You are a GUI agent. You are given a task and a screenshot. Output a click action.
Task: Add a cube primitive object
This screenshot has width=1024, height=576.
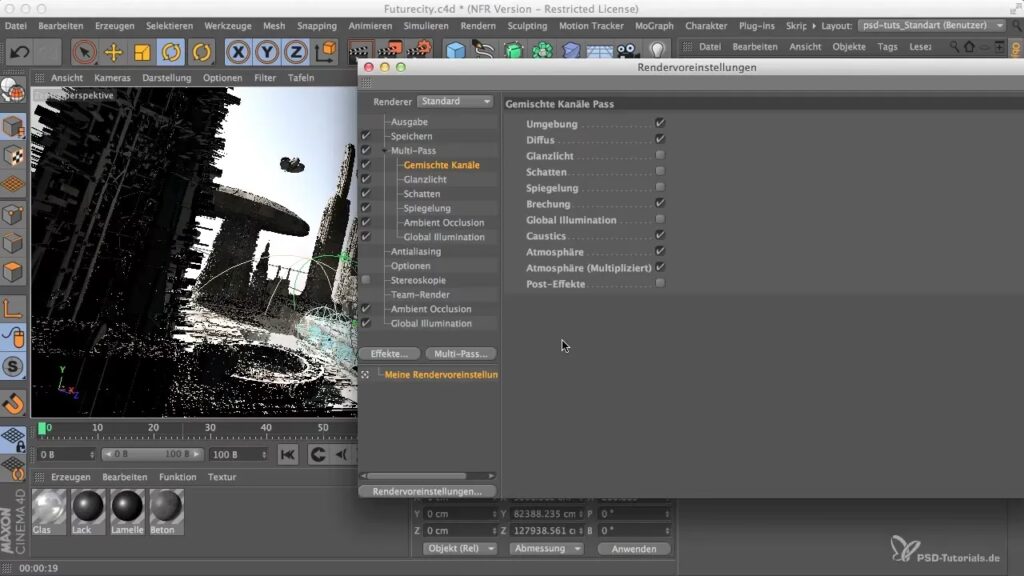456,51
